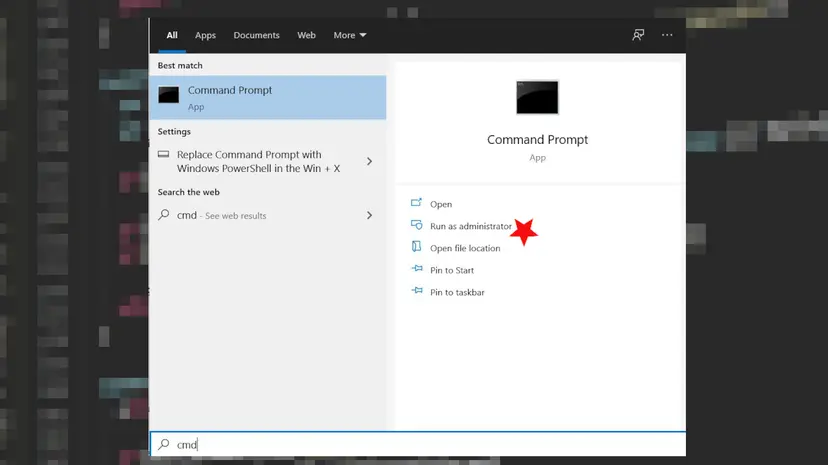The image size is (828, 465).
Task: Click the Command Prompt title in preview pane
Action: (x=537, y=140)
